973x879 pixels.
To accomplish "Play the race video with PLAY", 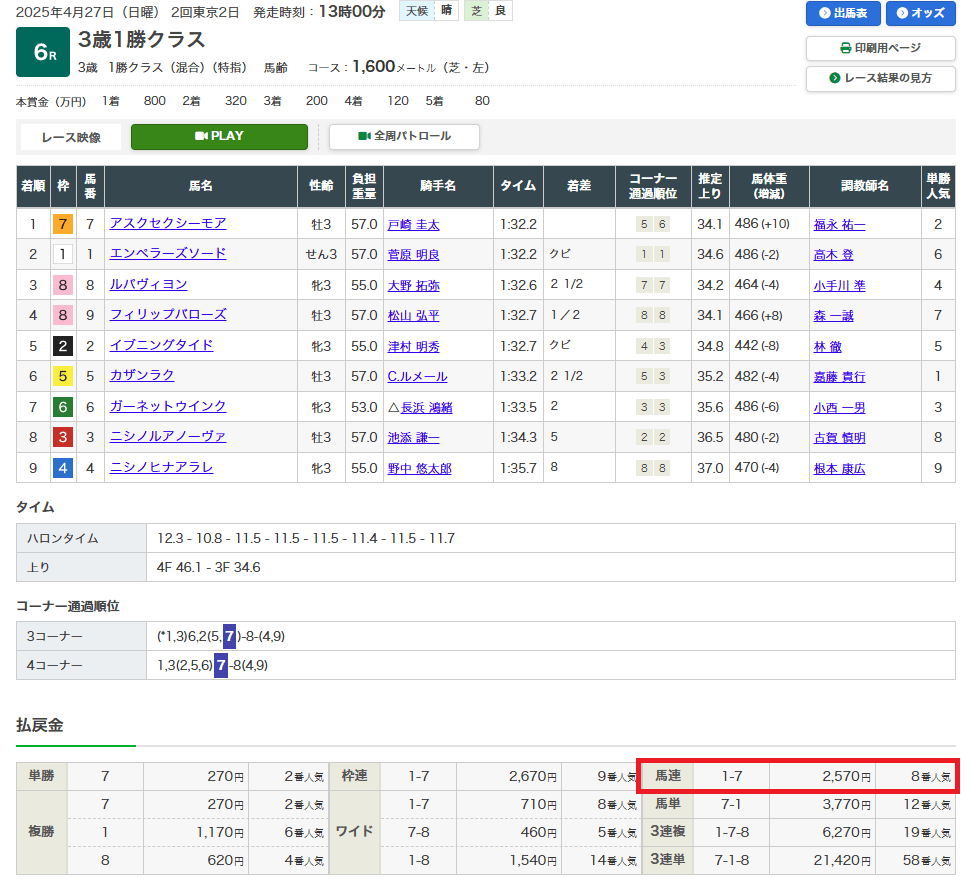I will [x=219, y=136].
